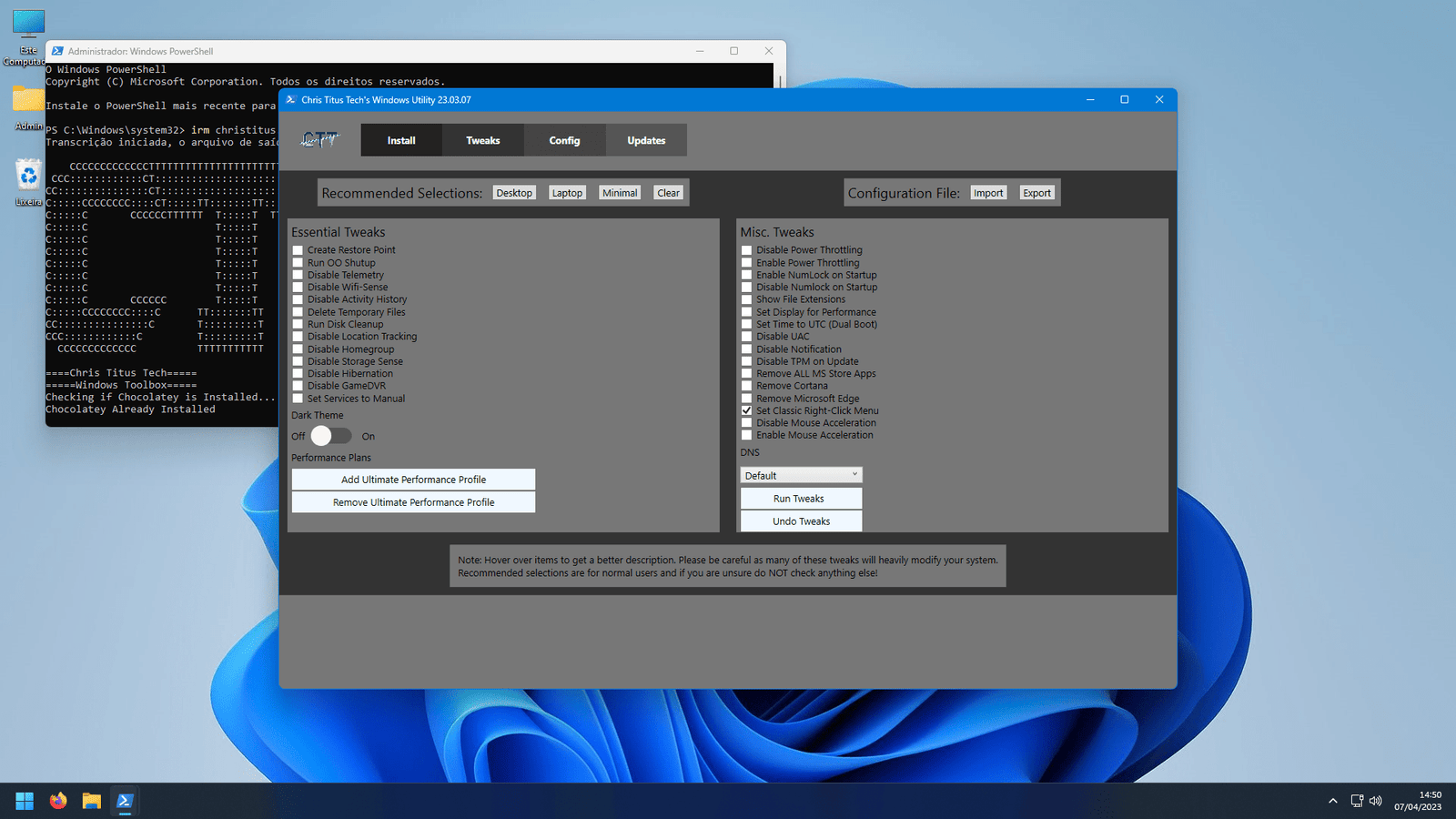Tick Disable Location Tracking
The image size is (1456, 819).
(298, 337)
